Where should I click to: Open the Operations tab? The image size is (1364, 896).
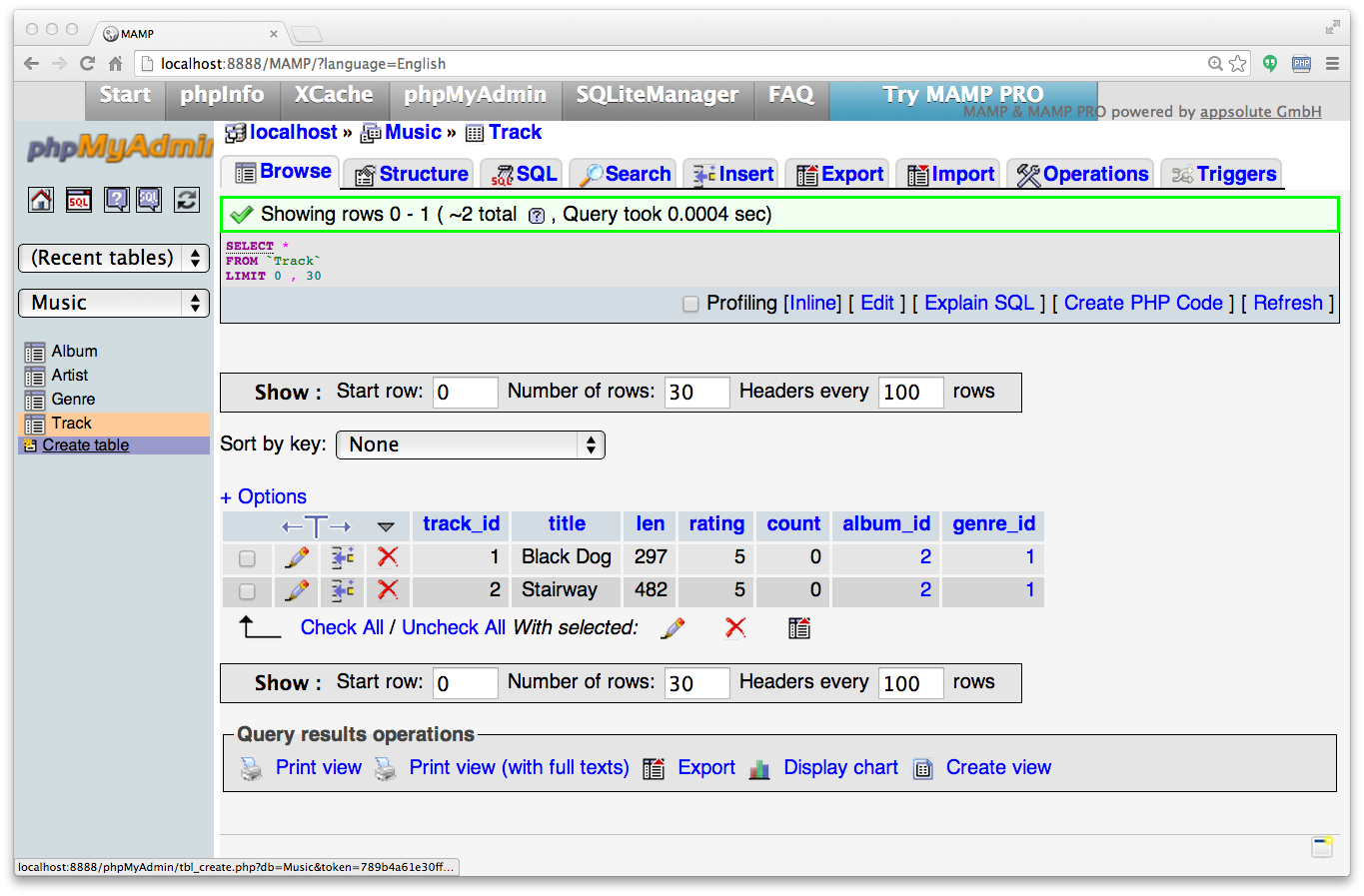click(1081, 174)
